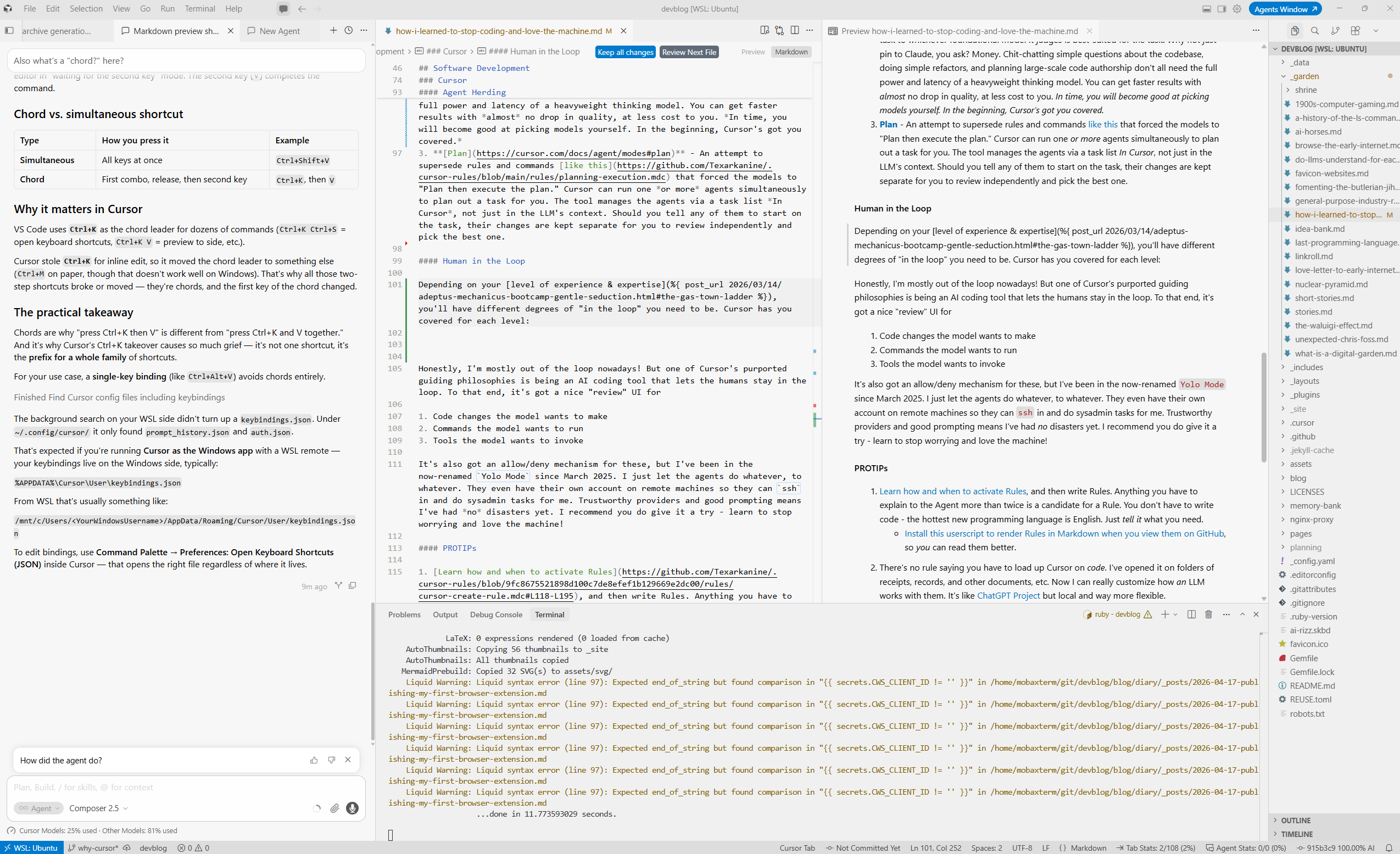The width and height of the screenshot is (1400, 854).
Task: Click split editor right icon
Action: (x=795, y=31)
